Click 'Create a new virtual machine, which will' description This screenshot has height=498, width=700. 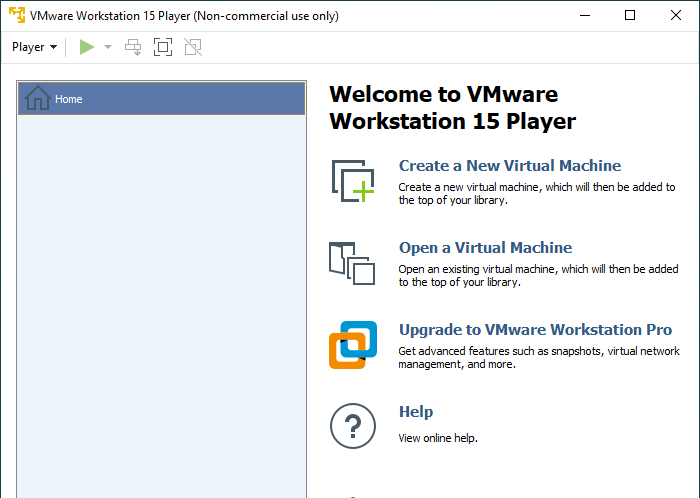coord(537,193)
